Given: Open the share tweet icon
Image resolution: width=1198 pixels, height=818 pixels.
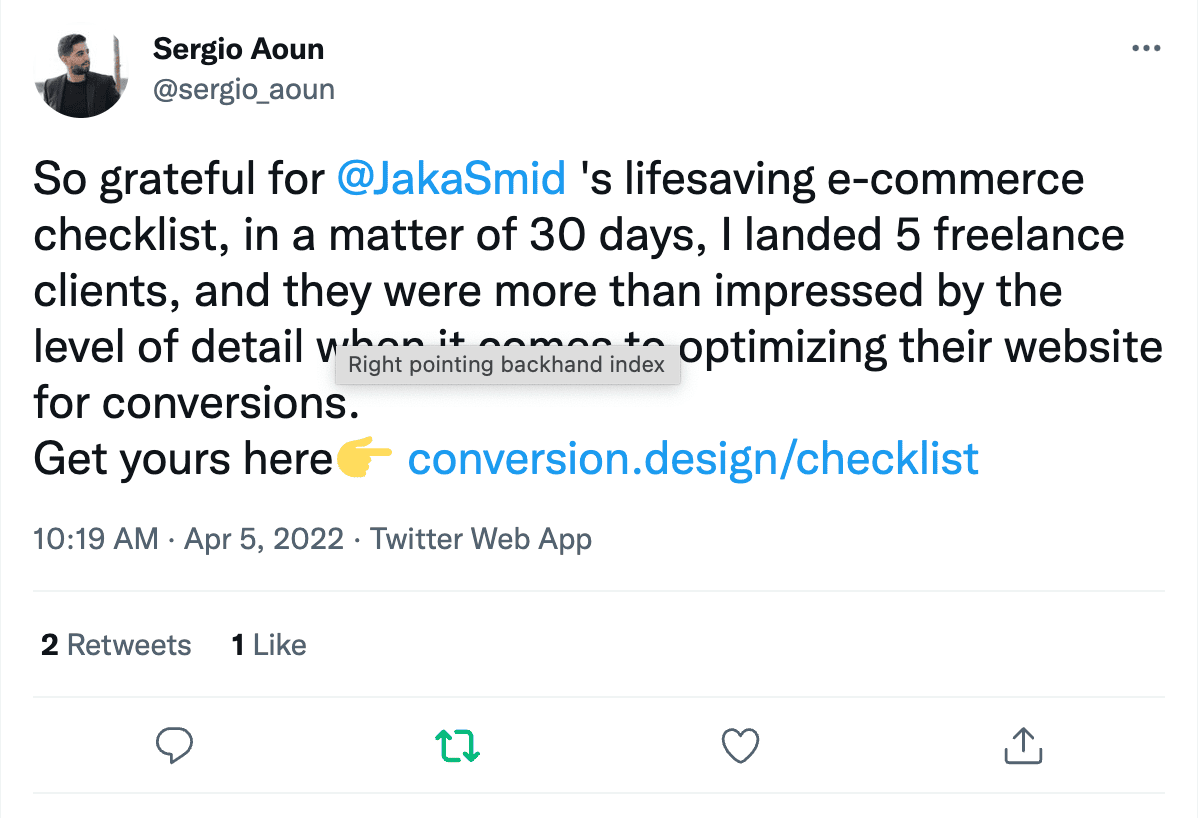Looking at the screenshot, I should coord(1022,745).
